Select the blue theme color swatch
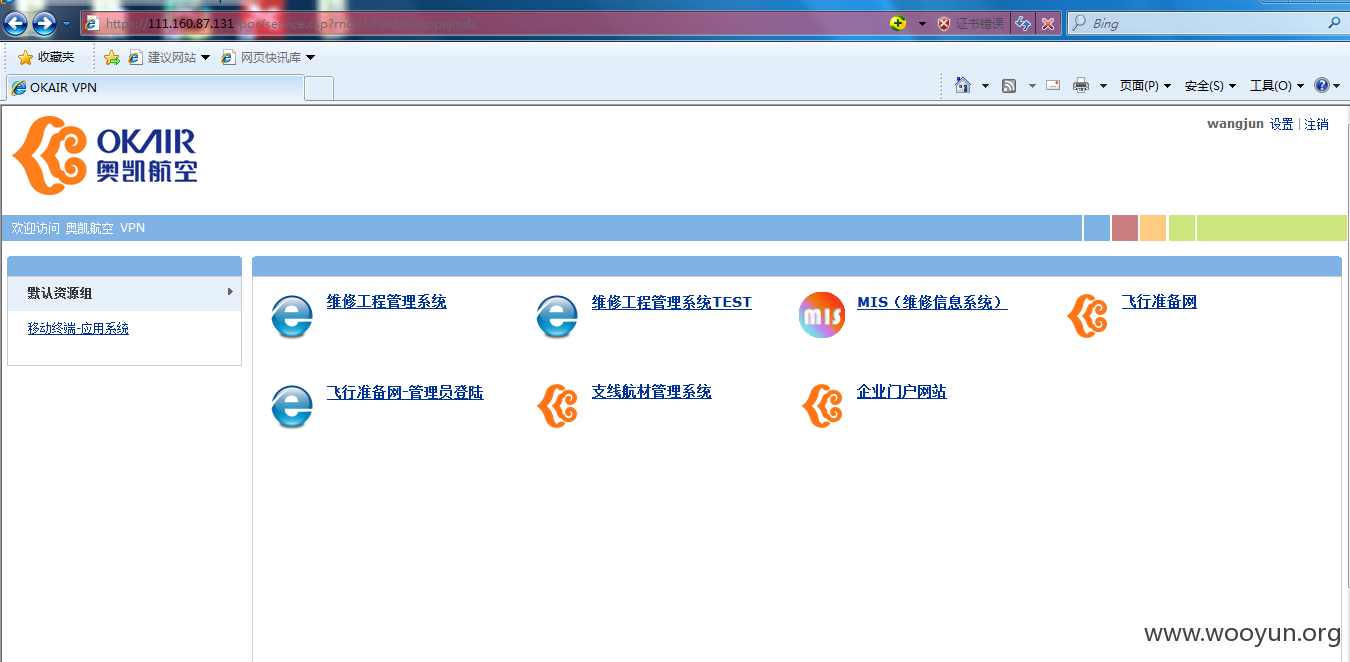Image resolution: width=1350 pixels, height=662 pixels. coord(1097,228)
